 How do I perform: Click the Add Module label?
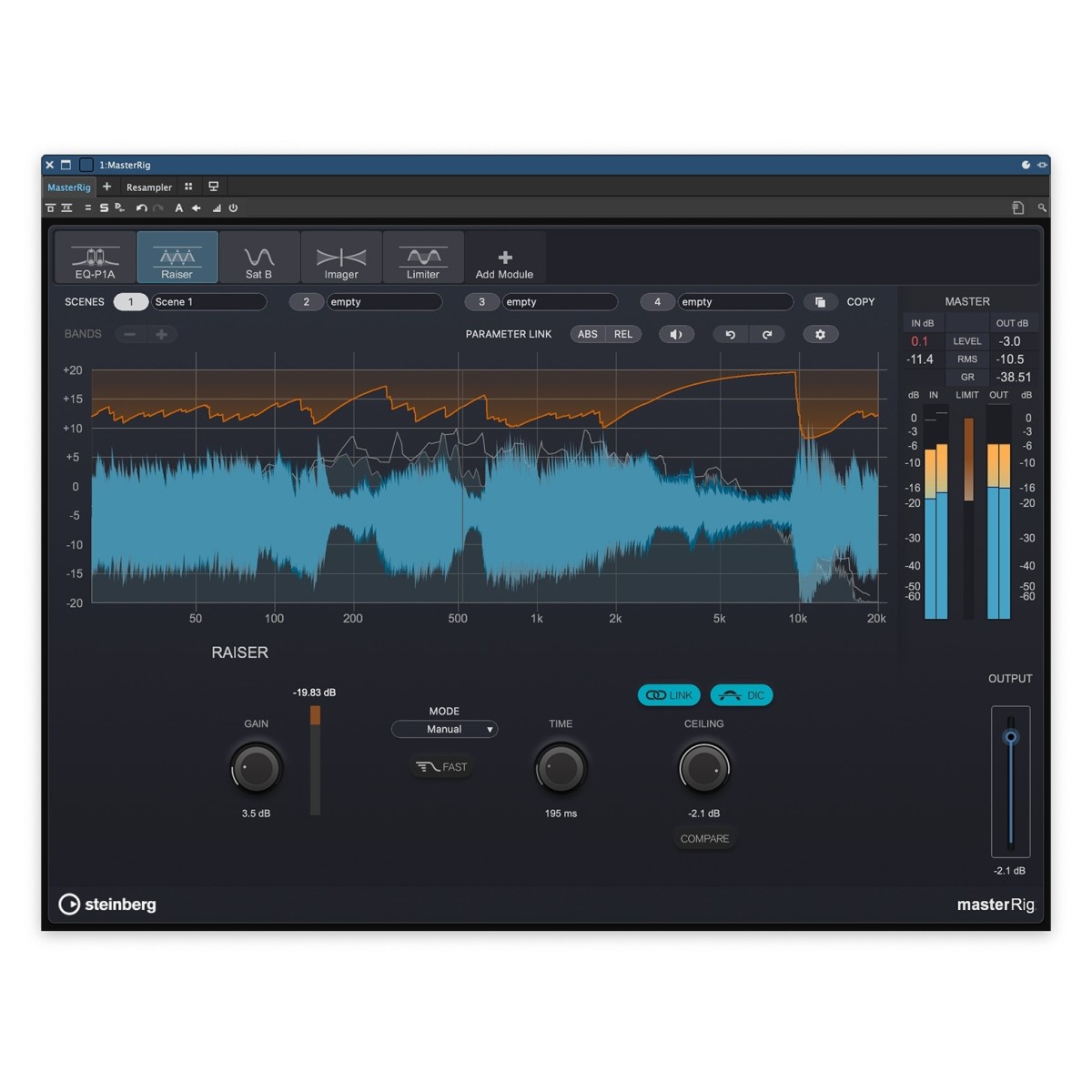(x=504, y=275)
